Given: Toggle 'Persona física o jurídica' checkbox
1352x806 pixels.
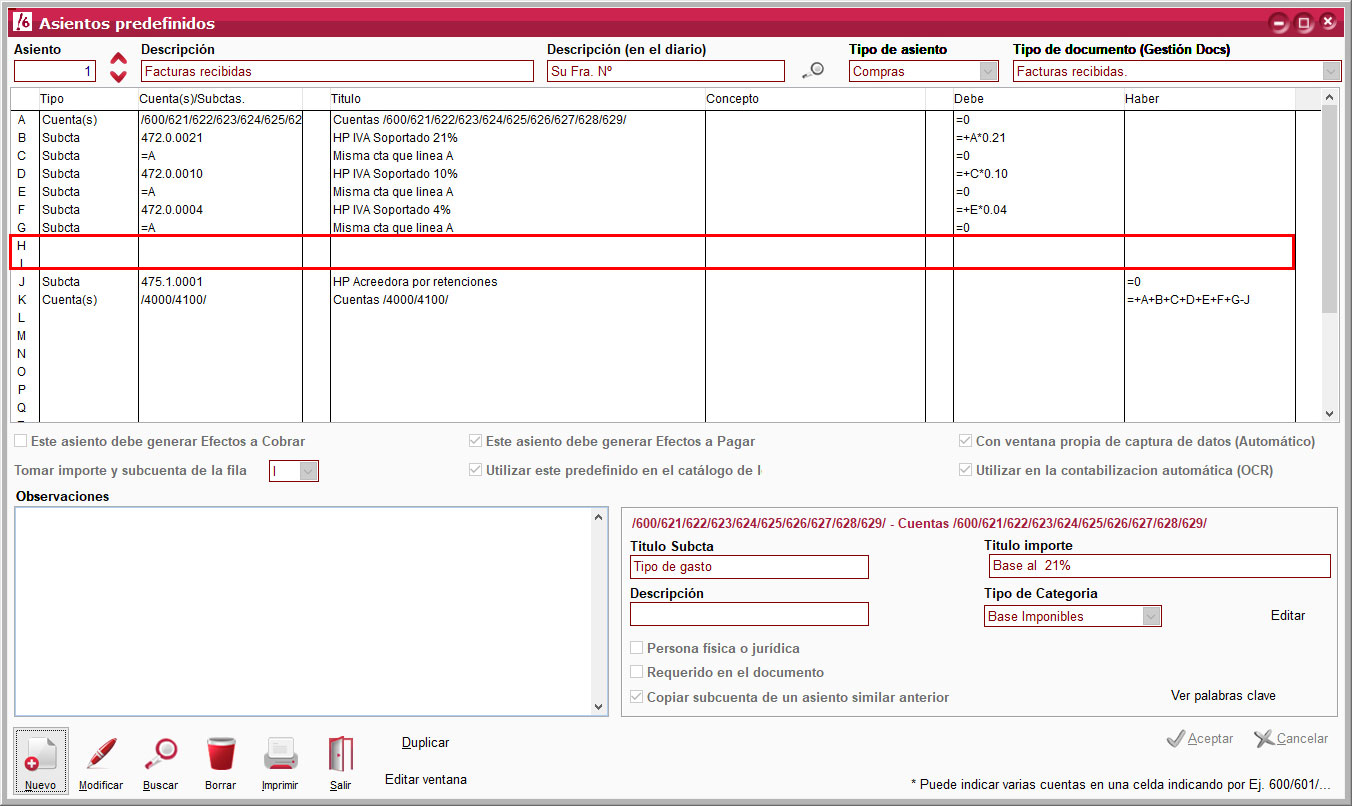Looking at the screenshot, I should tap(637, 649).
